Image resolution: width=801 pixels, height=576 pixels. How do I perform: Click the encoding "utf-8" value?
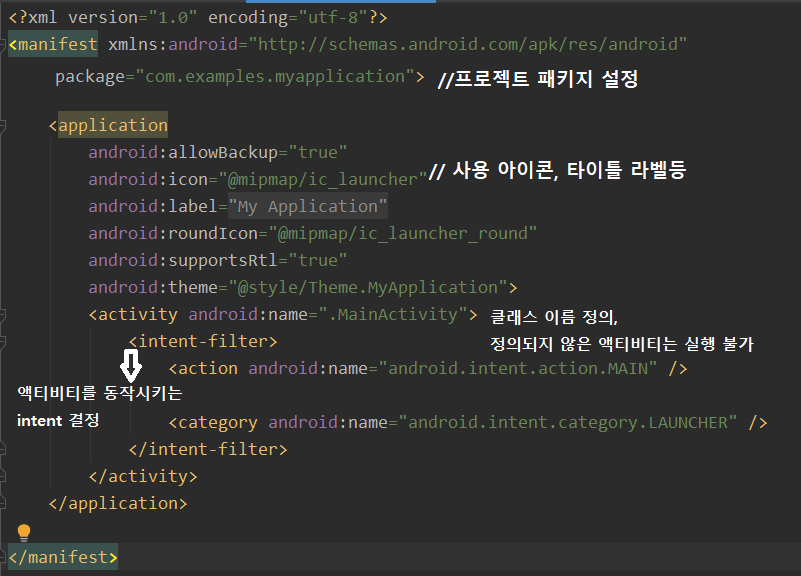pos(334,18)
